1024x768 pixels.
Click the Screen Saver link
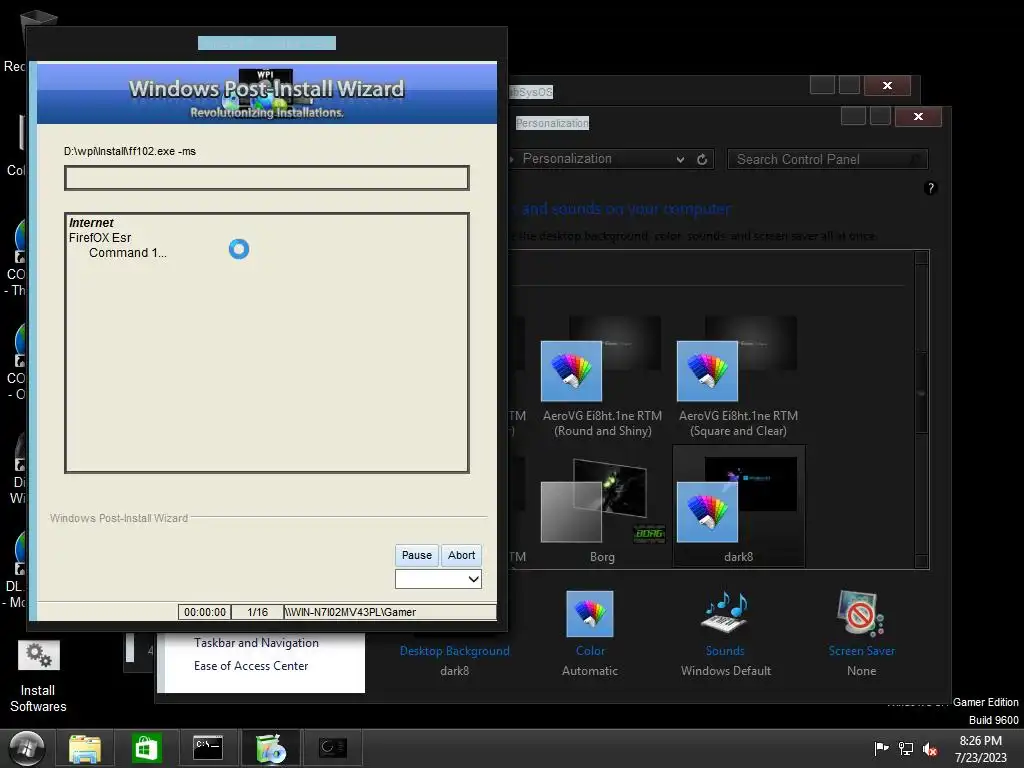coord(861,651)
